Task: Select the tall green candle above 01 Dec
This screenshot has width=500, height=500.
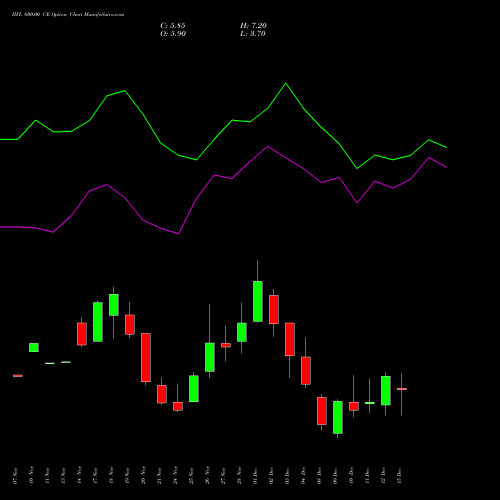Action: click(x=258, y=301)
